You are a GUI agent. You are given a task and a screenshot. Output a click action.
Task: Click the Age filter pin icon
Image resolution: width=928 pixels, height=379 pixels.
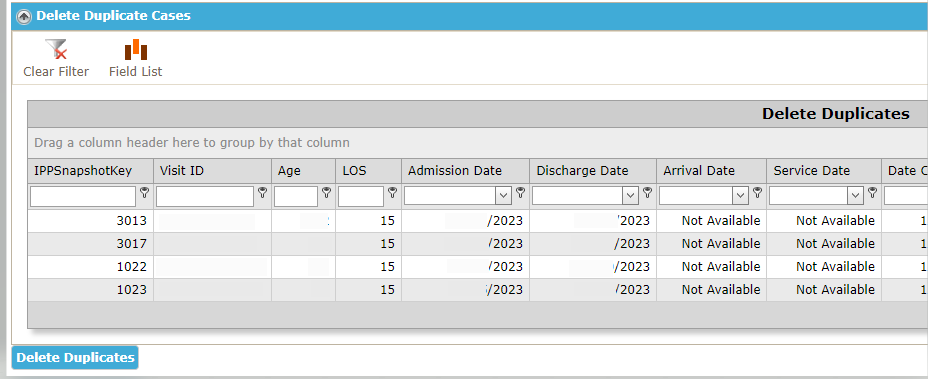(x=326, y=192)
